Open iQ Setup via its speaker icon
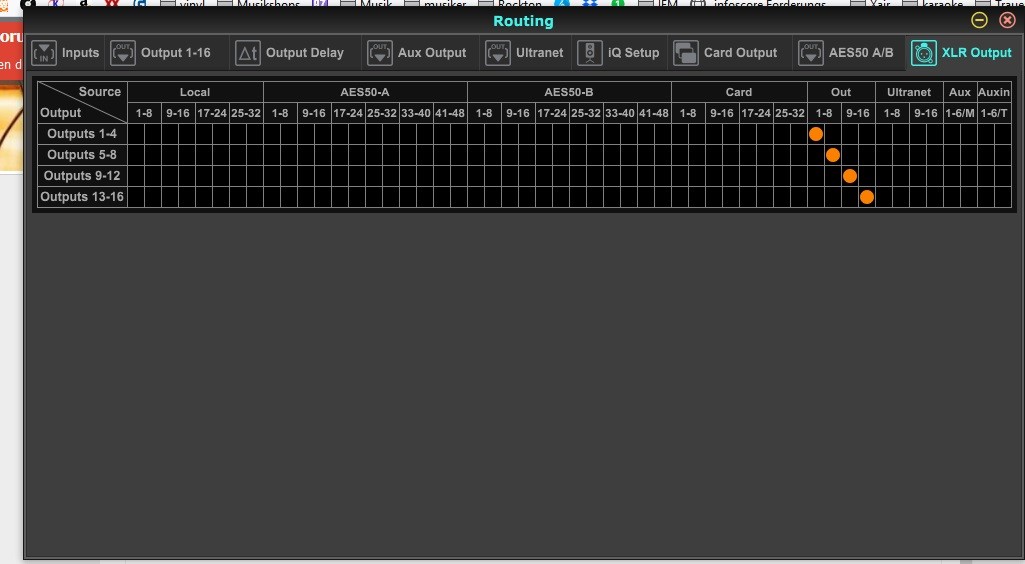The image size is (1025, 564). [590, 53]
